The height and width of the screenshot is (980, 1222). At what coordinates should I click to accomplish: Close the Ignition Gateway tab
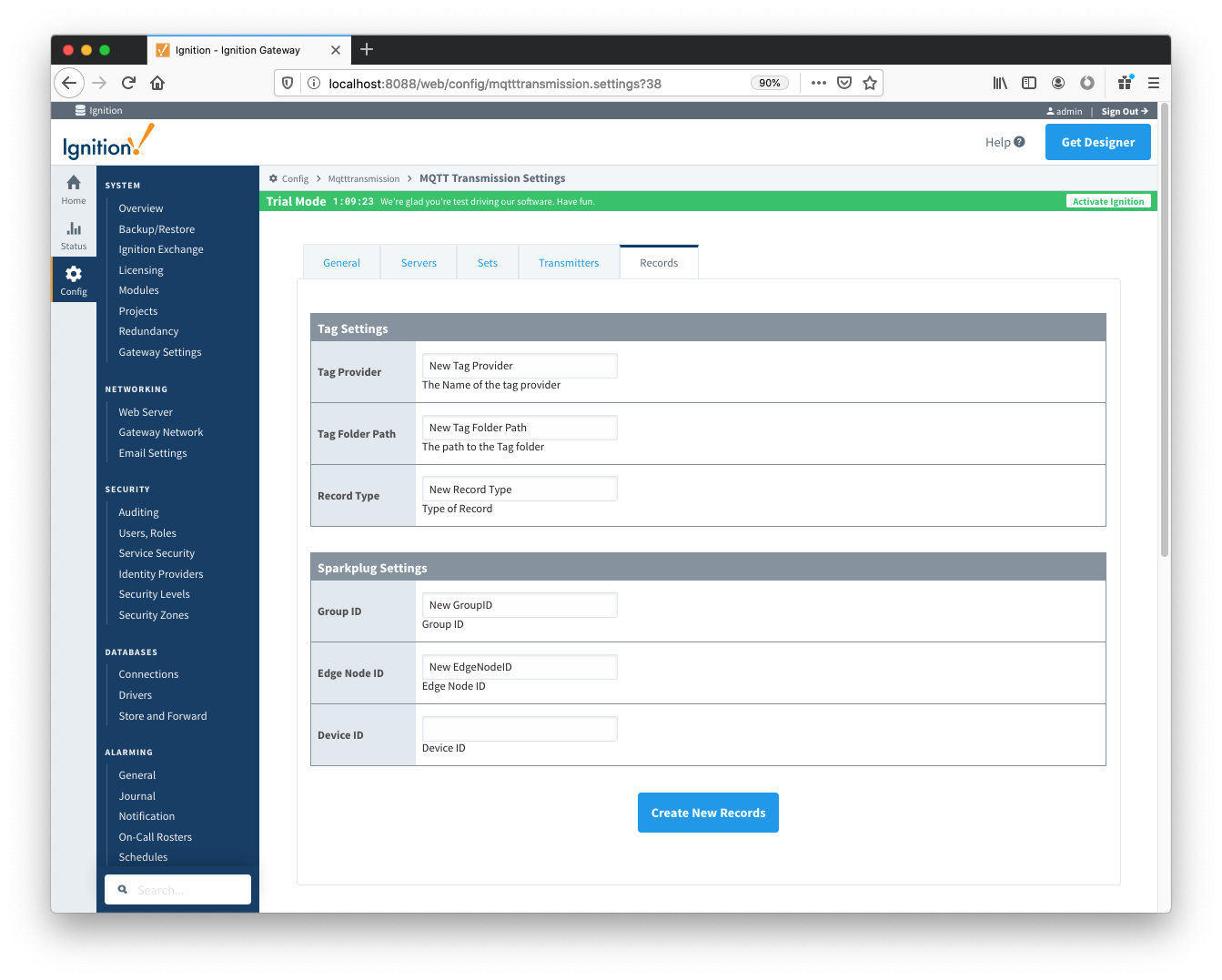point(336,50)
